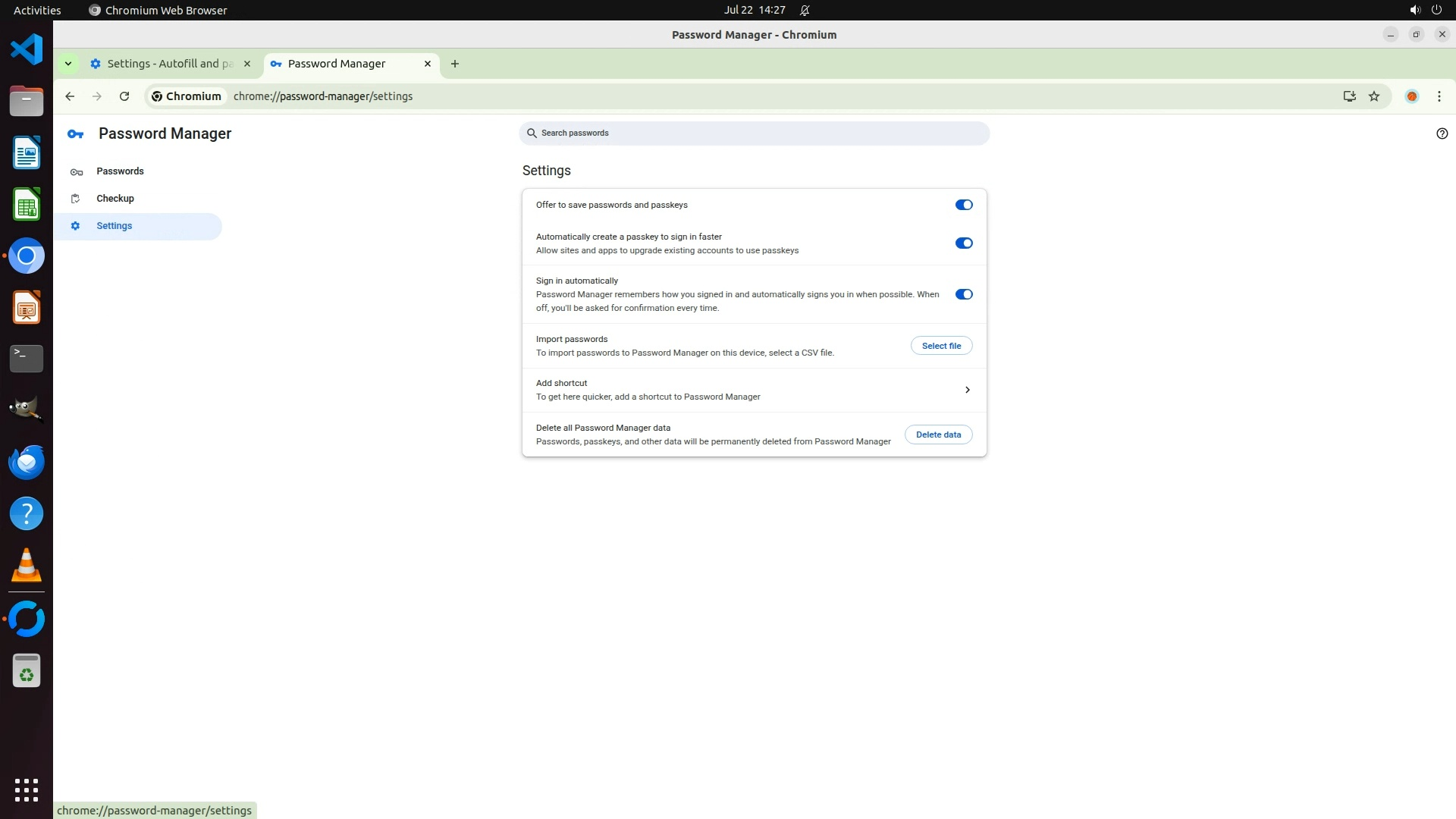Bookmark this page with the star icon
This screenshot has height=819, width=1456.
(1374, 96)
